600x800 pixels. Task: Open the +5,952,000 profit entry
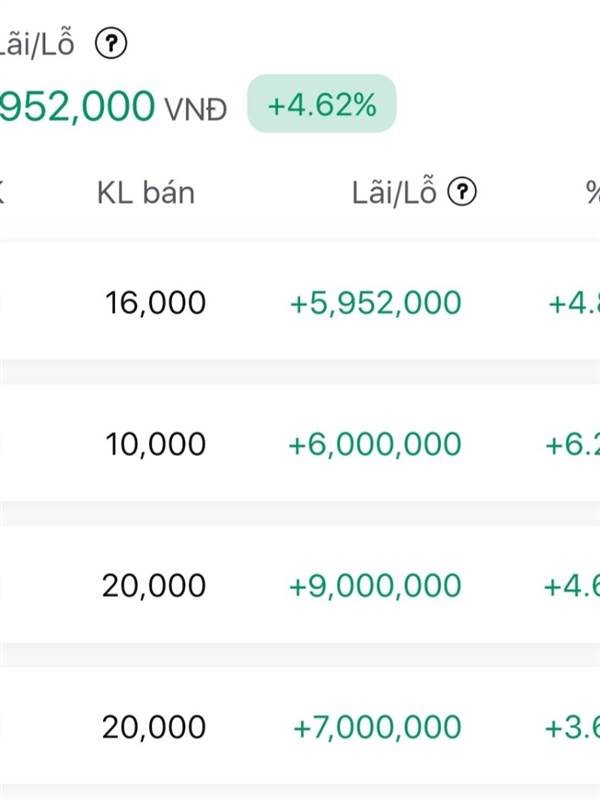point(376,302)
